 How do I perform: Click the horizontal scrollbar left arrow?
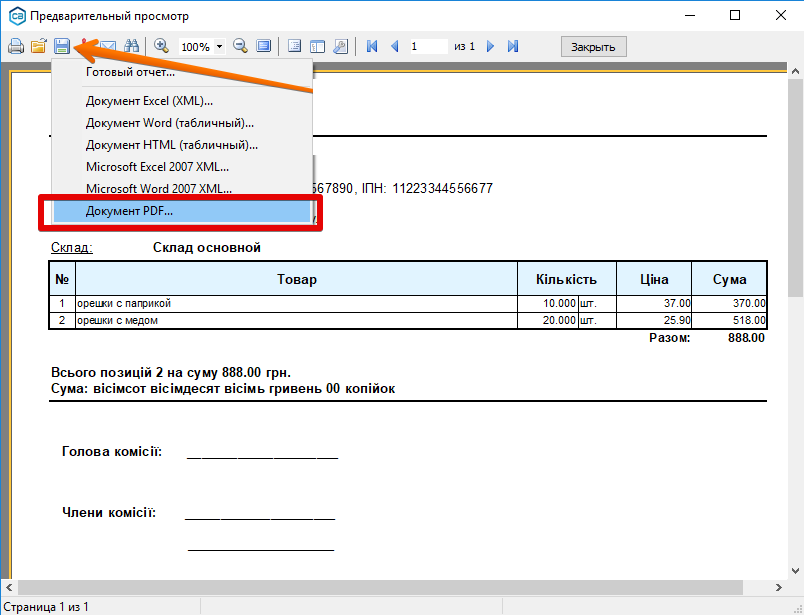click(9, 587)
